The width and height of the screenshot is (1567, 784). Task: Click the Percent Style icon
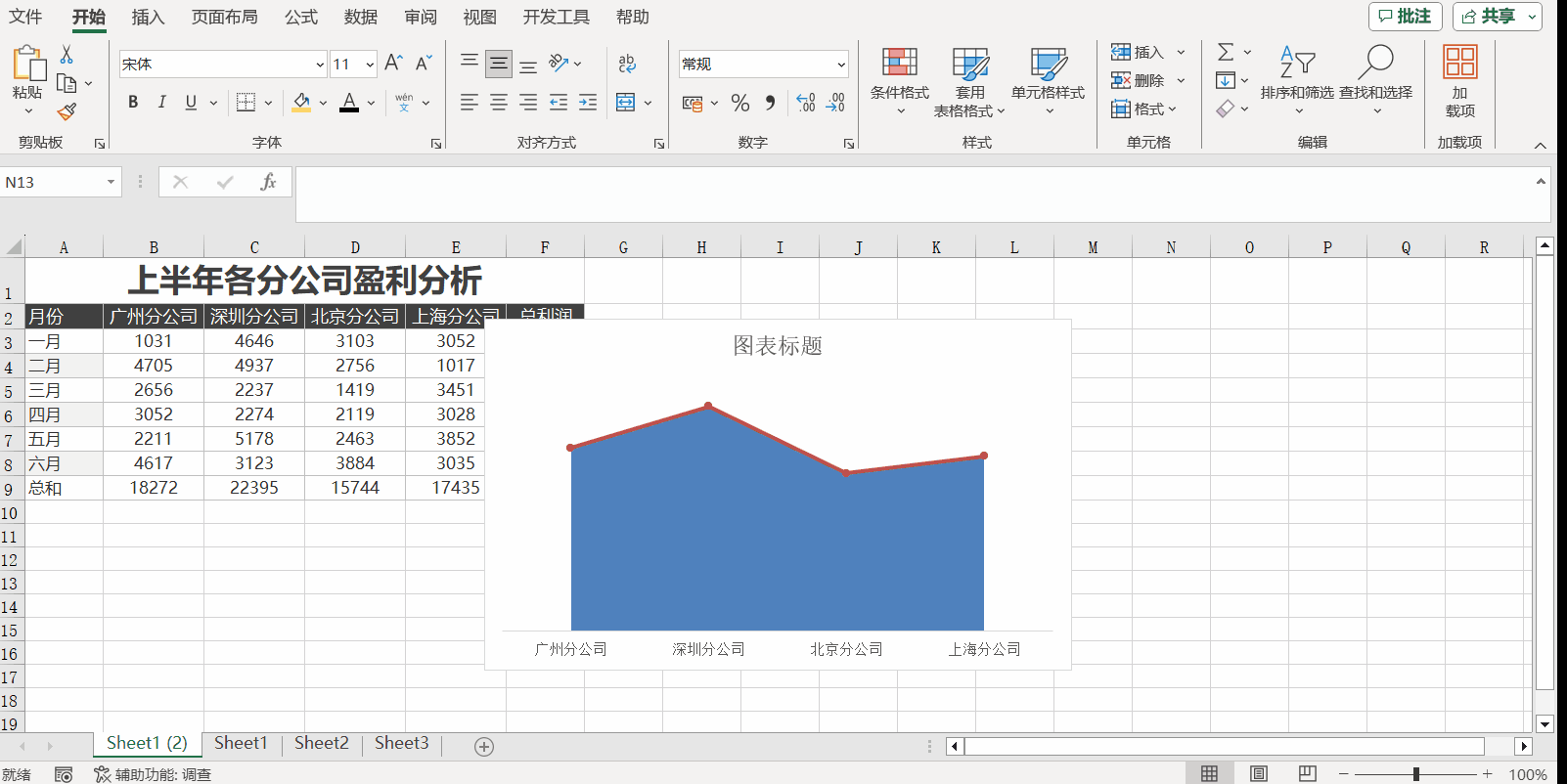click(740, 103)
